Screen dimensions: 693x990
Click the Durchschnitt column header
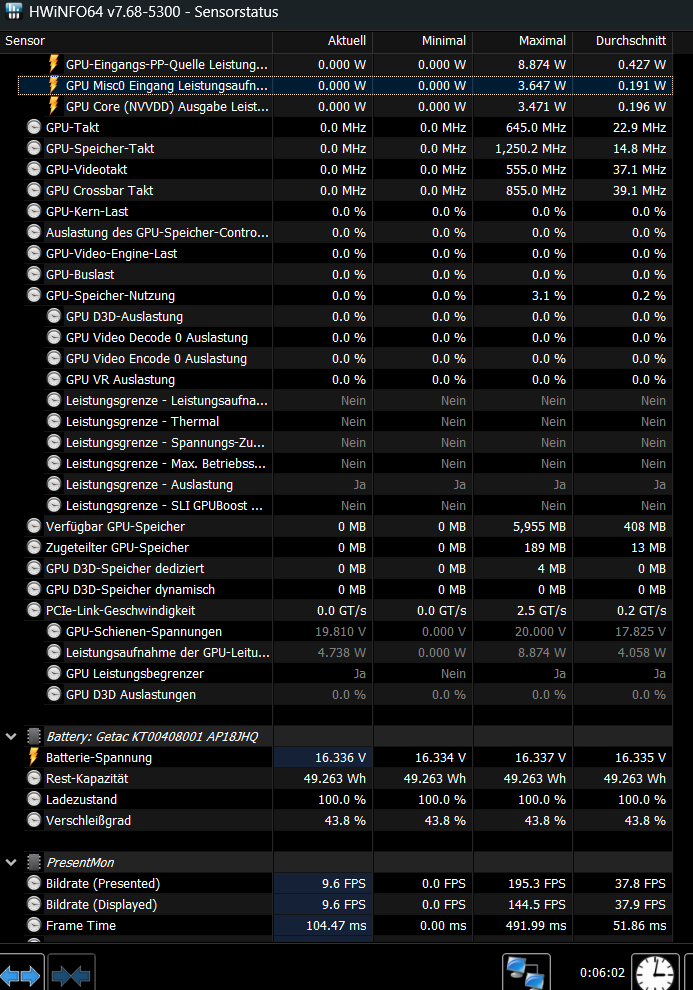(623, 41)
